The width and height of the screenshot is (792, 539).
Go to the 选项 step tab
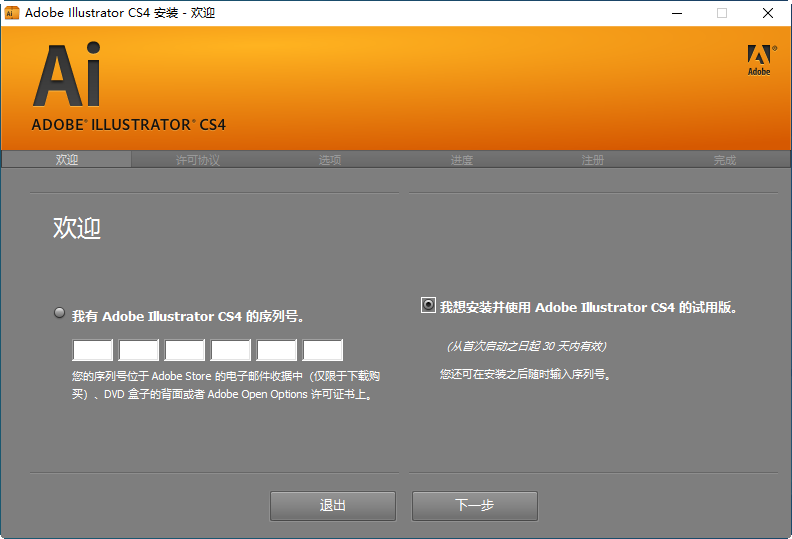coord(330,159)
